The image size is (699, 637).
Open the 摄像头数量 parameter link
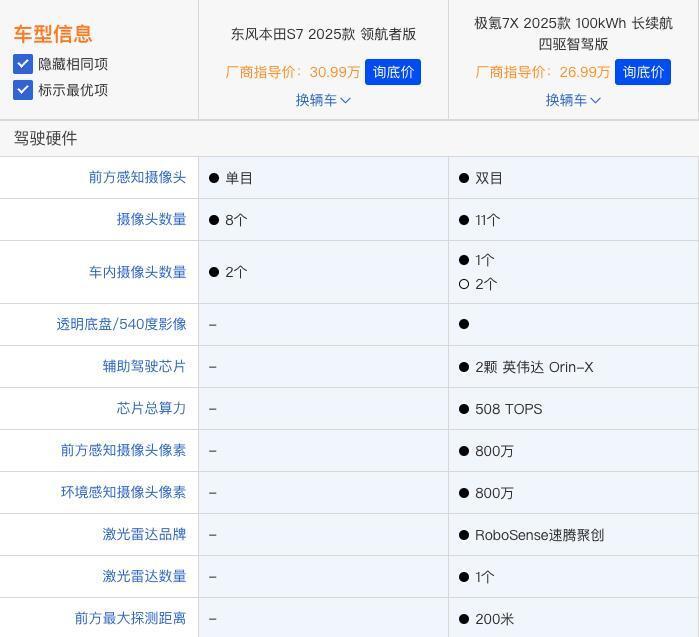151,219
